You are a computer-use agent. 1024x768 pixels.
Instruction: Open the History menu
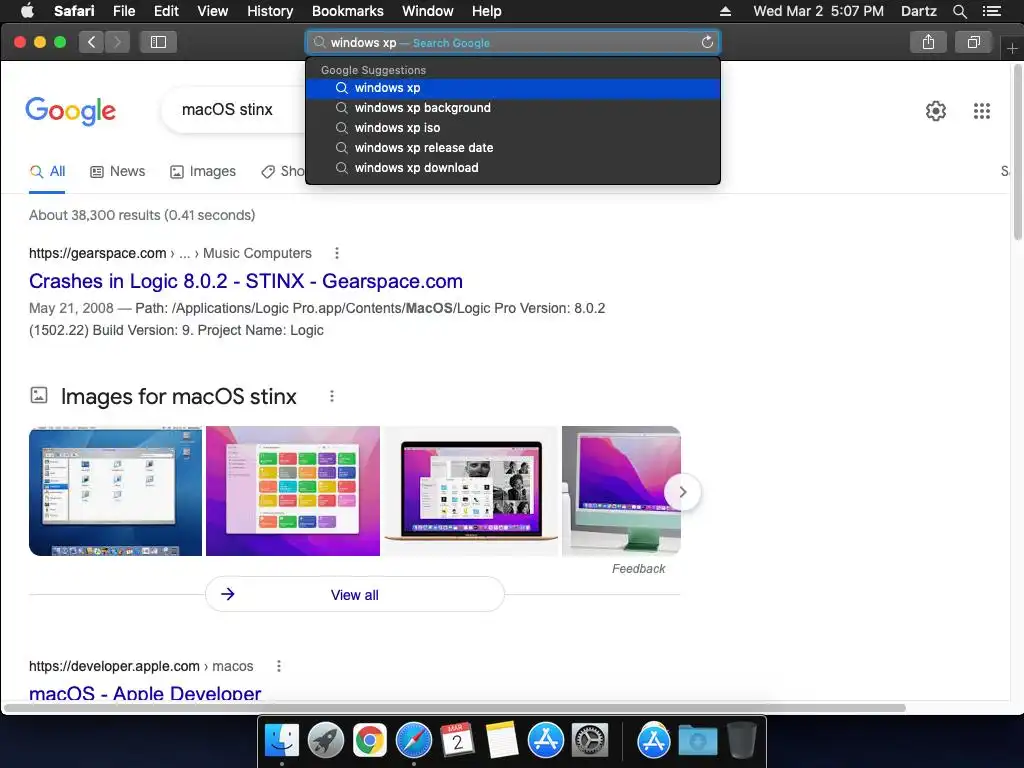click(x=270, y=11)
